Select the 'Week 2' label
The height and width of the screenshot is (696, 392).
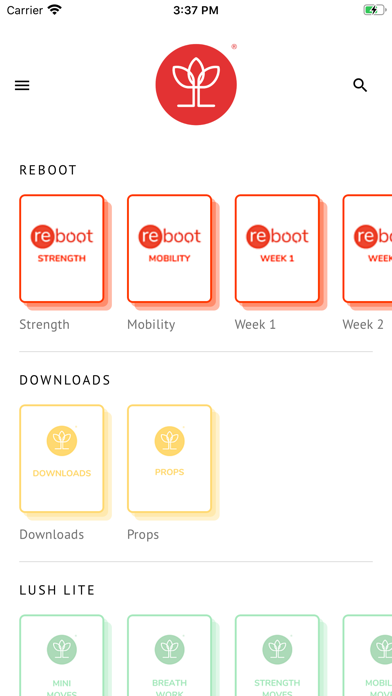pyautogui.click(x=363, y=325)
